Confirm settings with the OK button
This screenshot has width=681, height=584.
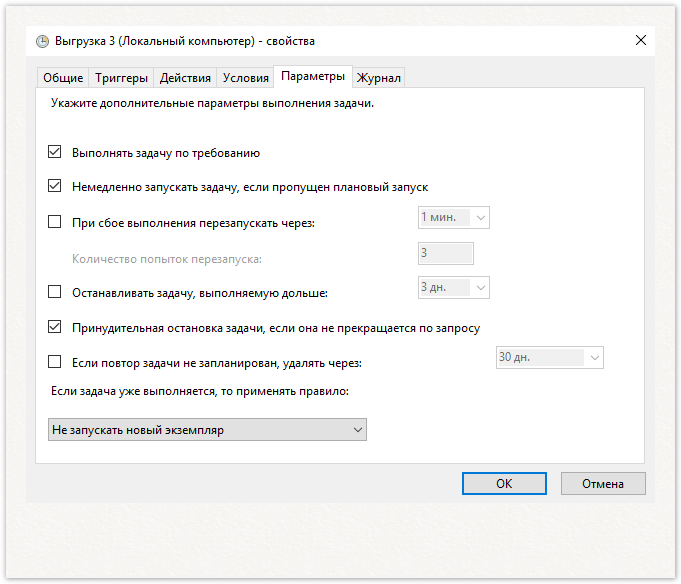504,483
